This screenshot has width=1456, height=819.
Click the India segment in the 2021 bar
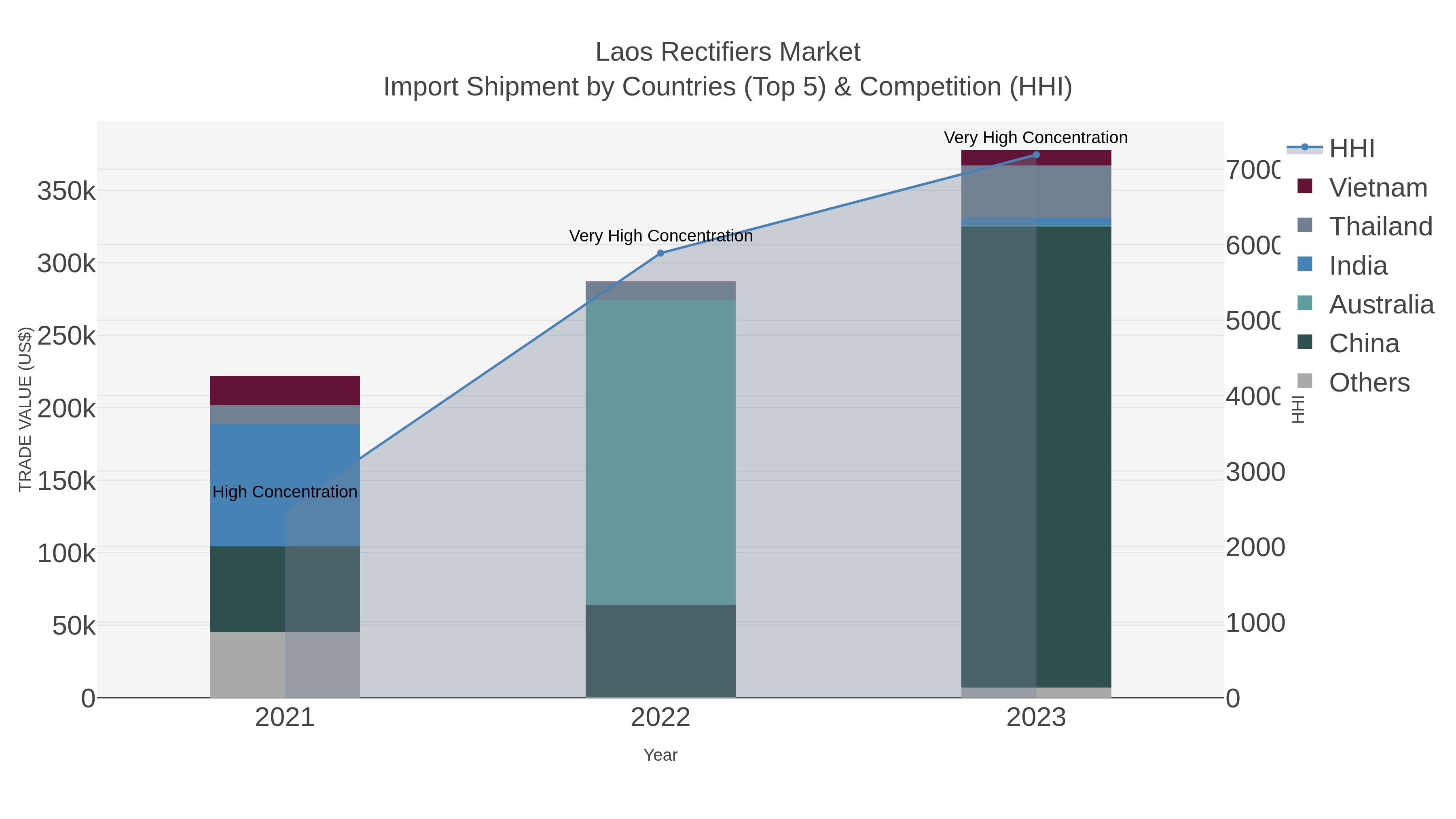point(285,485)
